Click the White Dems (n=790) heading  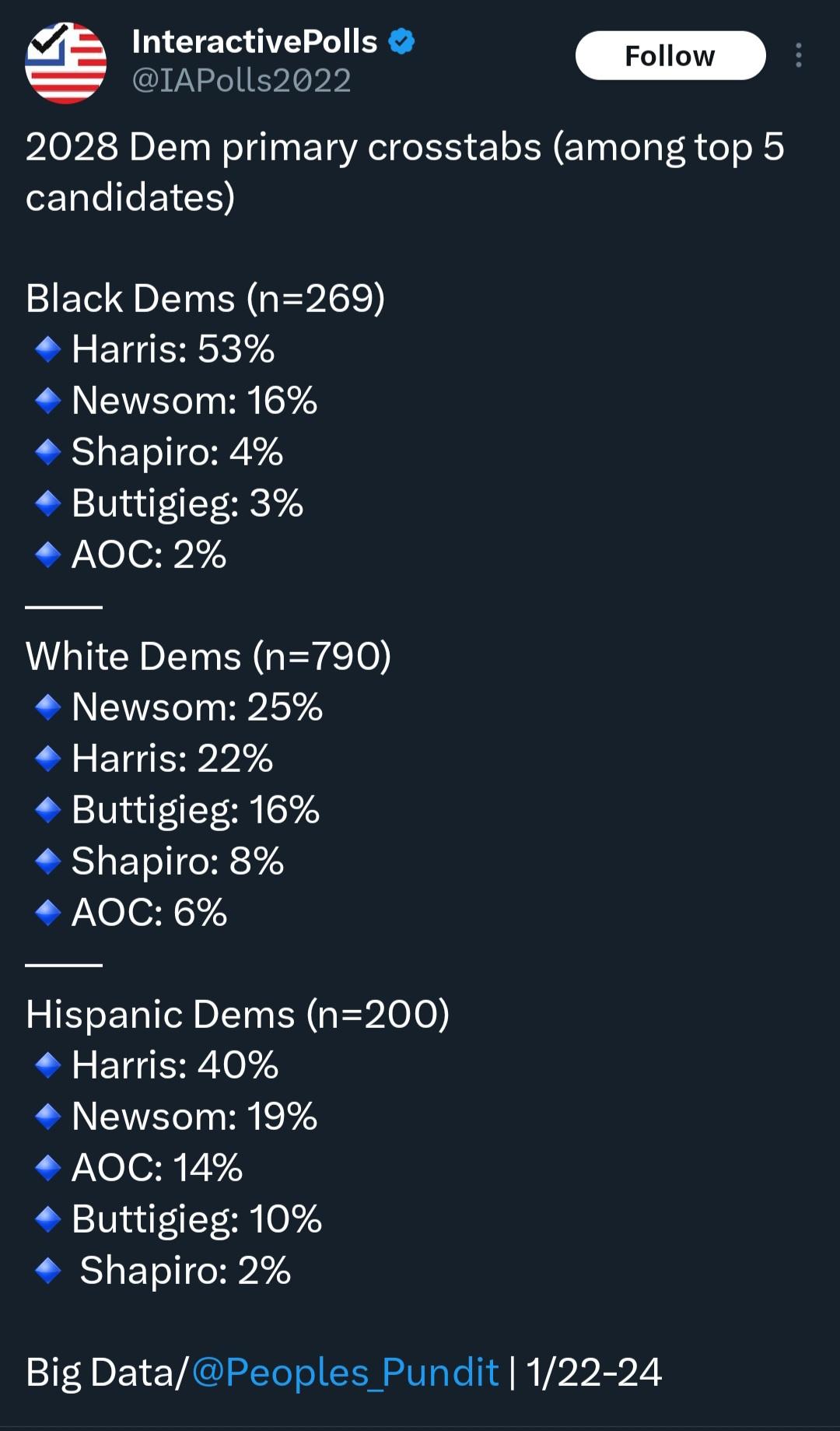208,656
